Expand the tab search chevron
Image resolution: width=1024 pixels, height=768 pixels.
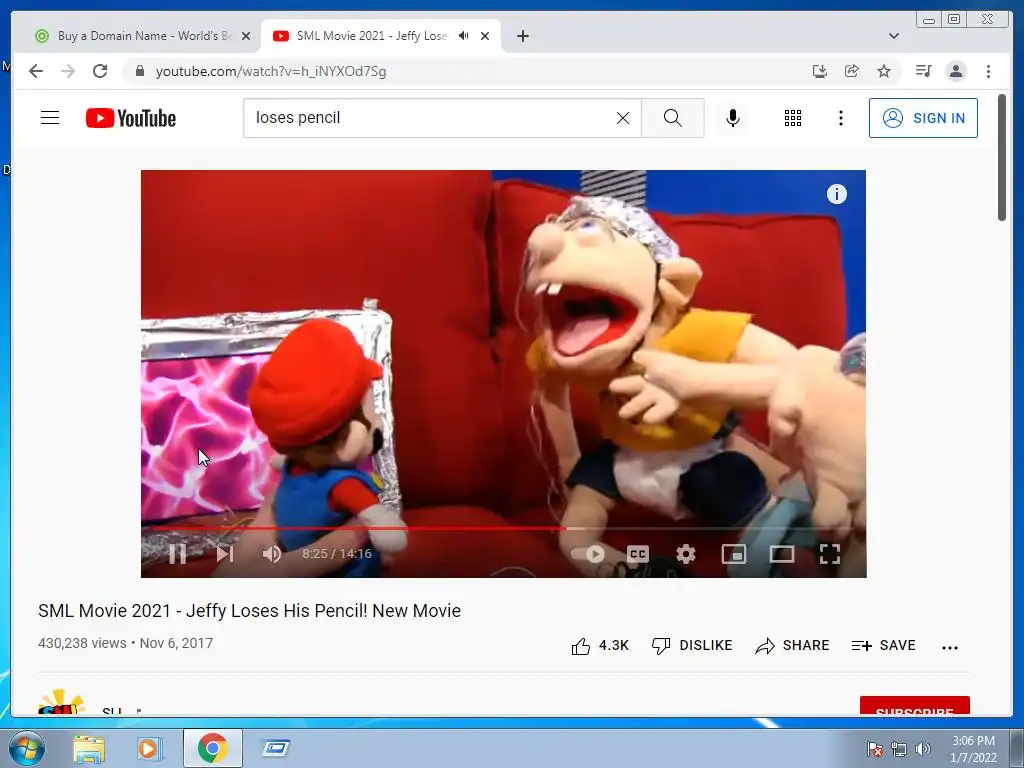click(894, 36)
